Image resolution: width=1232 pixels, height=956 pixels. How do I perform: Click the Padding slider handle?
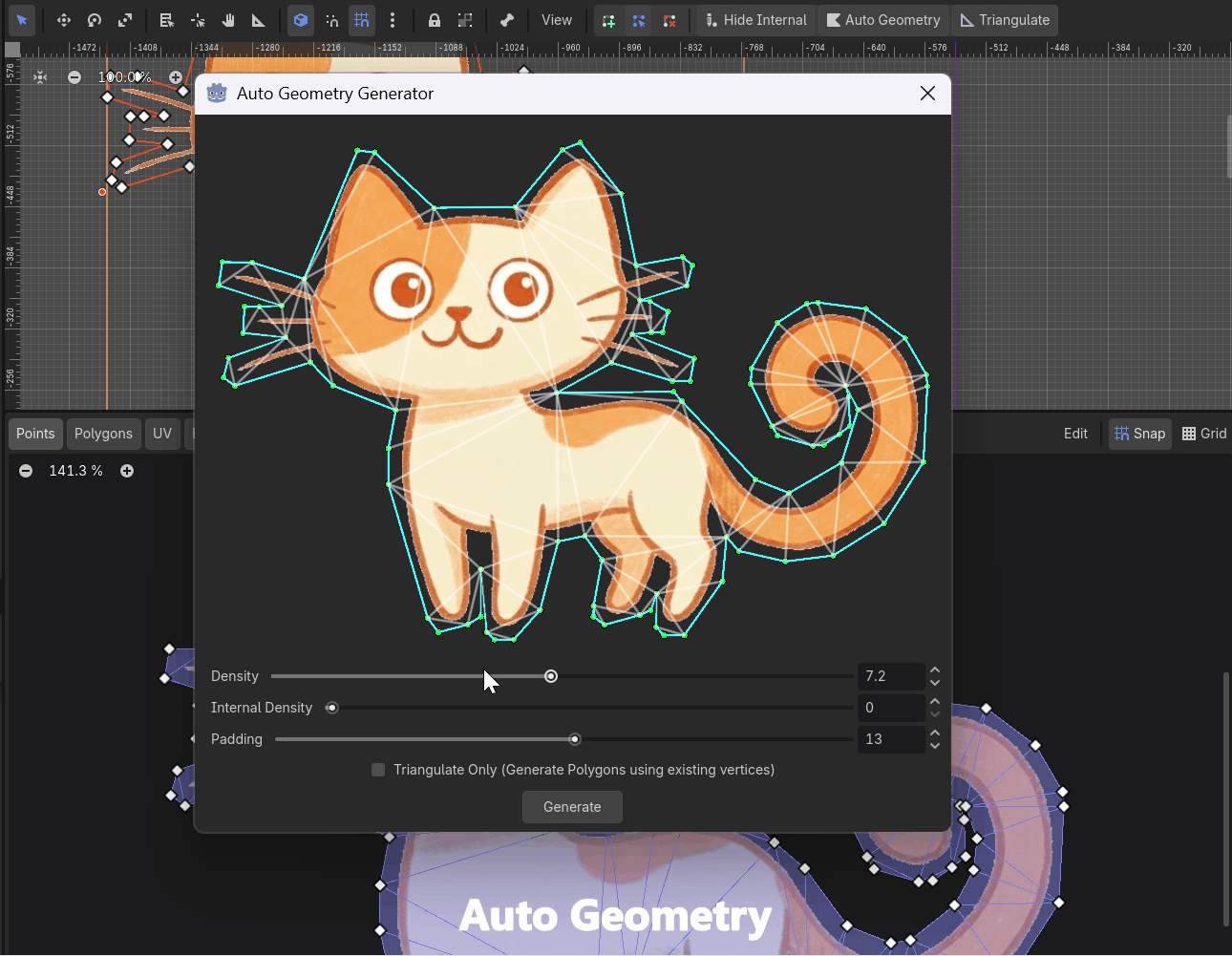coord(575,739)
